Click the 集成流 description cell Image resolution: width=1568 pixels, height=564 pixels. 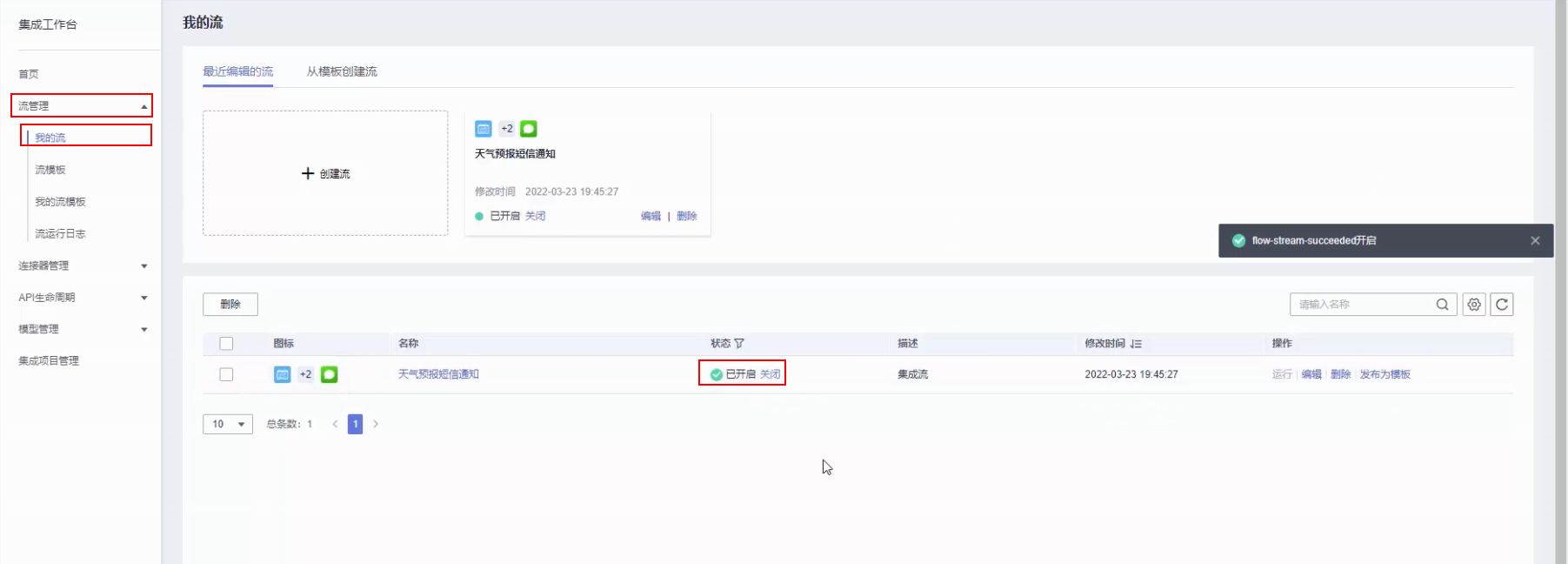pyautogui.click(x=913, y=374)
